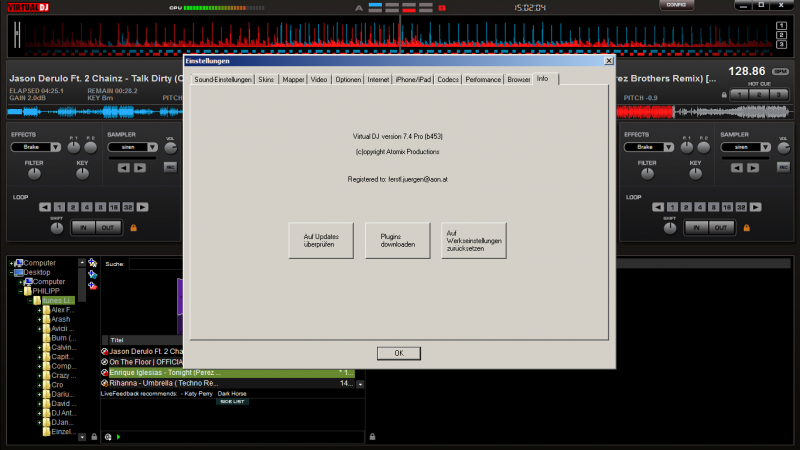This screenshot has width=800, height=450.
Task: Click loop OUT button on left deck
Action: click(x=108, y=228)
